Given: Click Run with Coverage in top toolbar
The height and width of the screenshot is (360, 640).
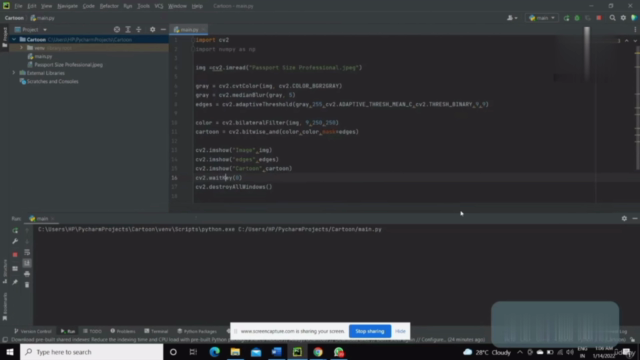Looking at the screenshot, I should (x=588, y=18).
